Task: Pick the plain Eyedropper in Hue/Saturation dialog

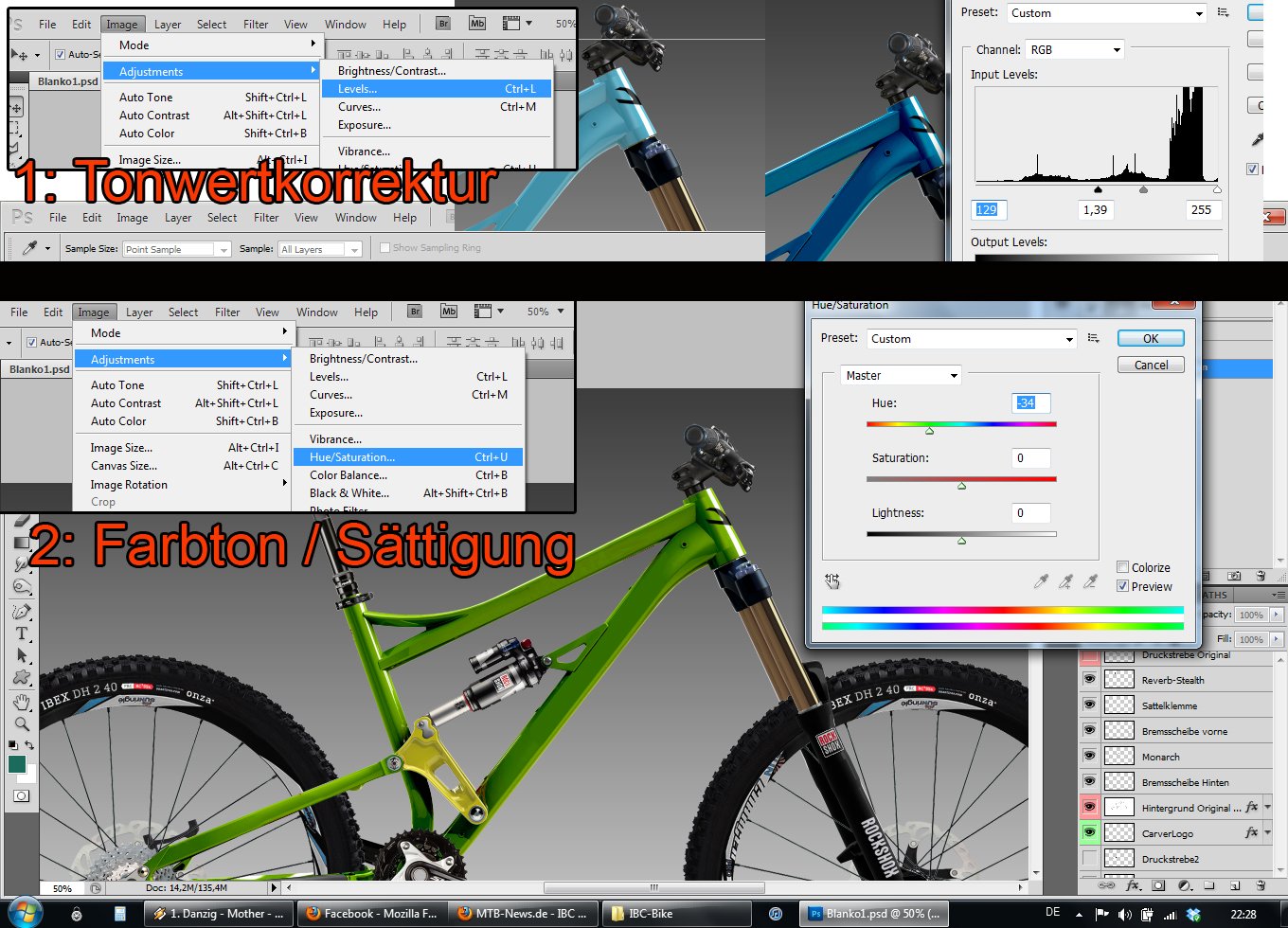Action: (x=1041, y=581)
